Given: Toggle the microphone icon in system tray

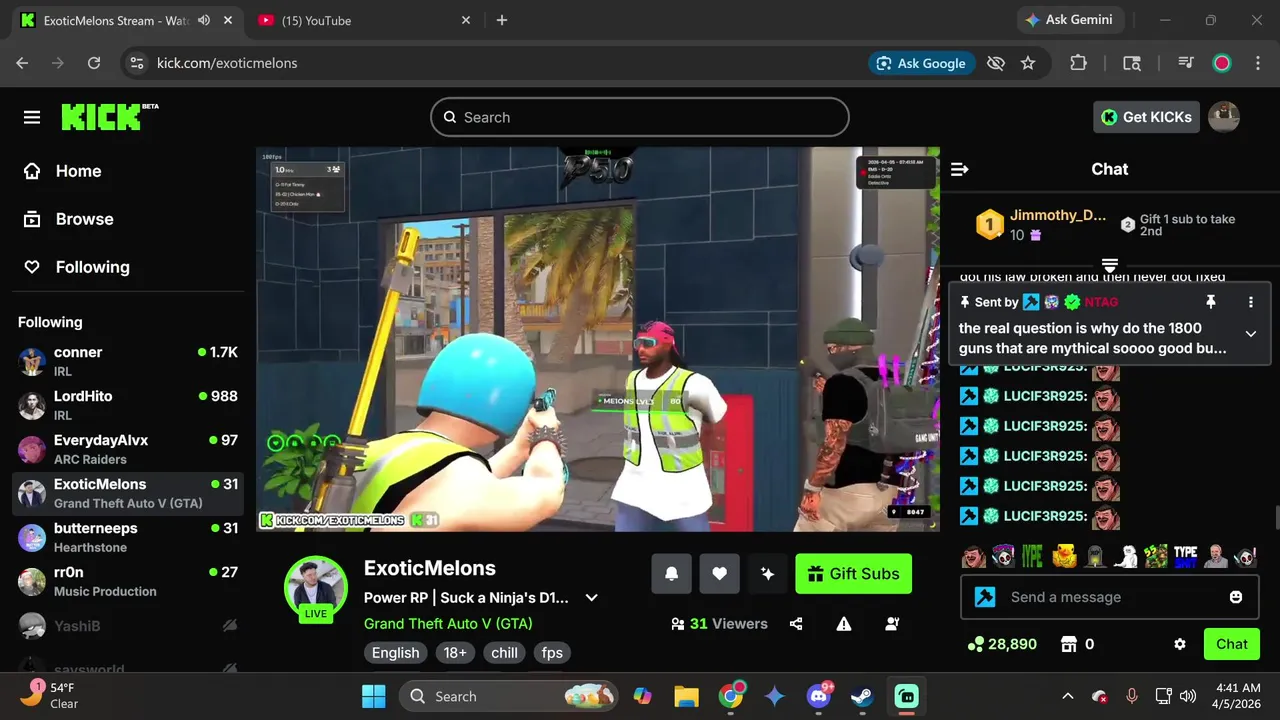Looking at the screenshot, I should point(1131,696).
